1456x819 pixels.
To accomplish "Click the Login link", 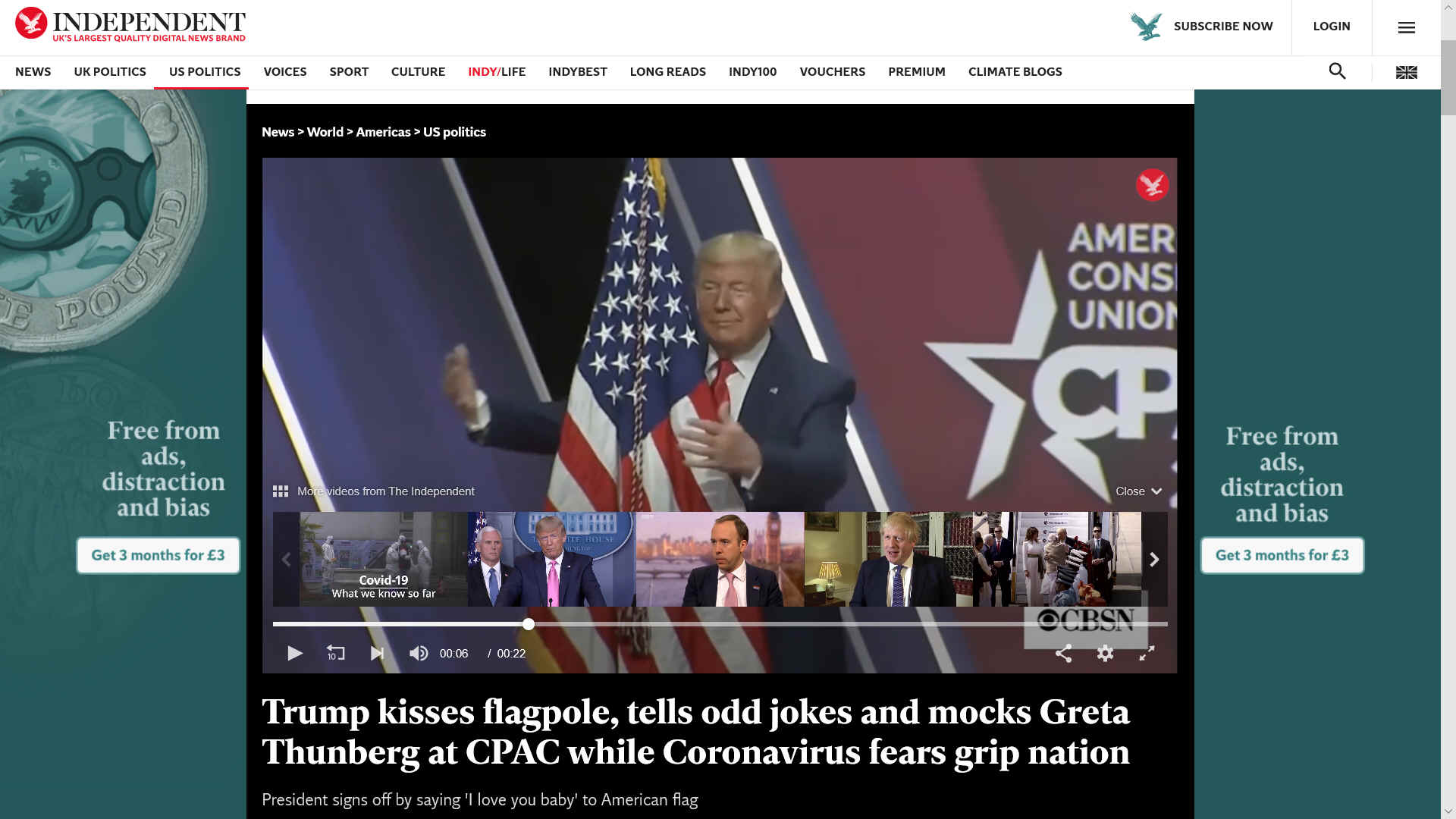I will pos(1332,27).
